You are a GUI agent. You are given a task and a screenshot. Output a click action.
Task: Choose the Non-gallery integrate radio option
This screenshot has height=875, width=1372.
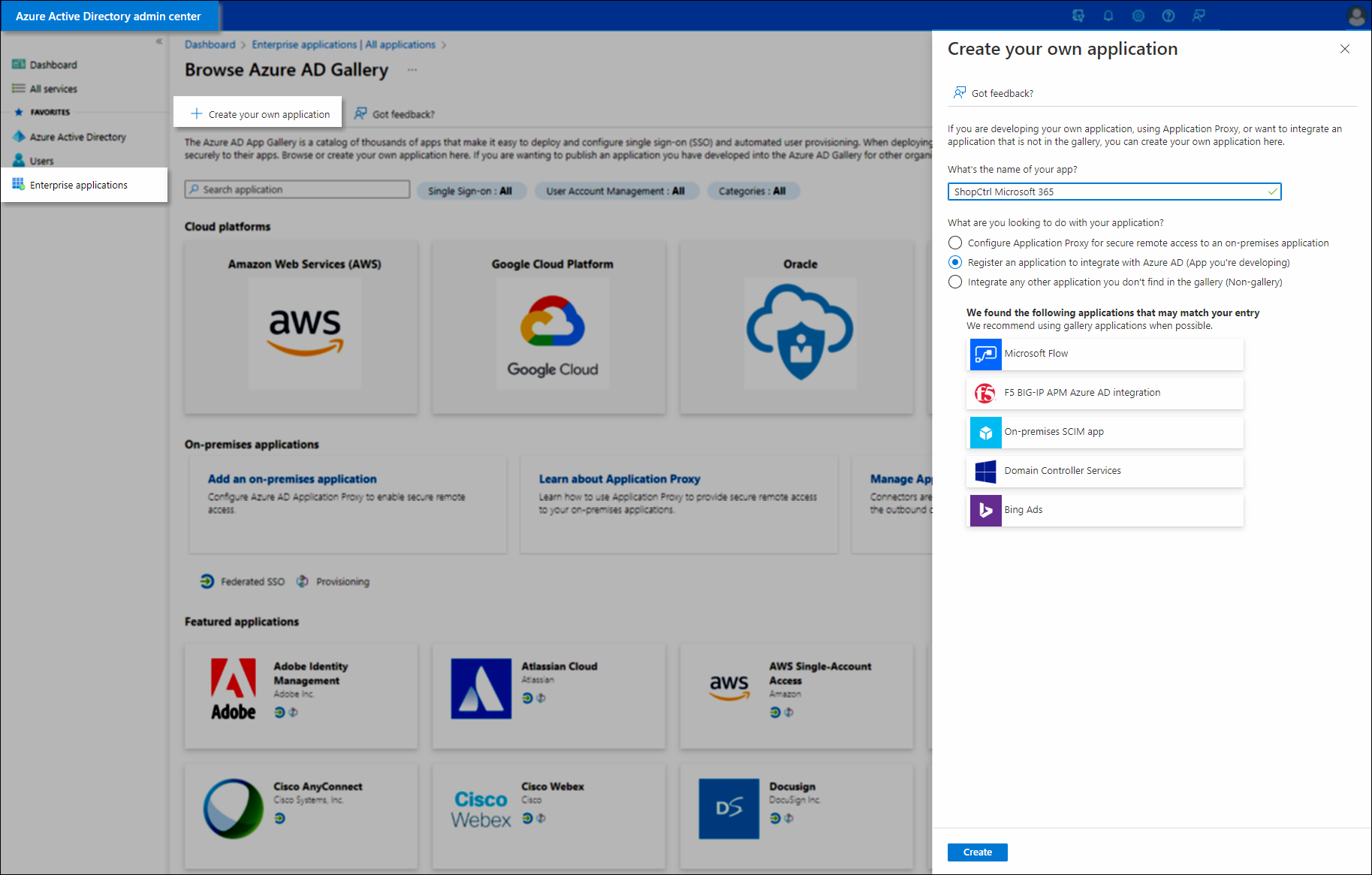click(955, 282)
